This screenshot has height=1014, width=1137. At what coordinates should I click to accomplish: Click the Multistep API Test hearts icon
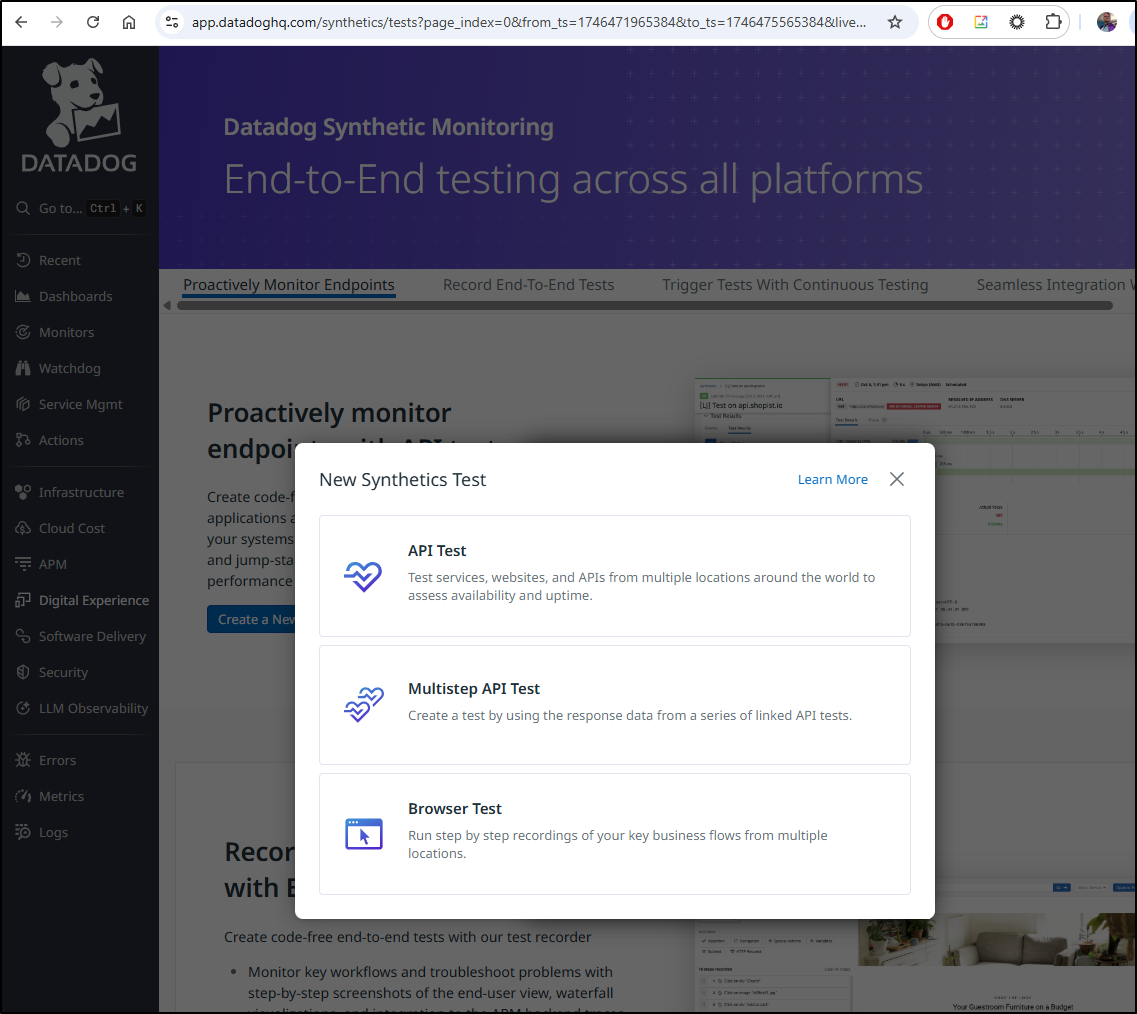[363, 704]
